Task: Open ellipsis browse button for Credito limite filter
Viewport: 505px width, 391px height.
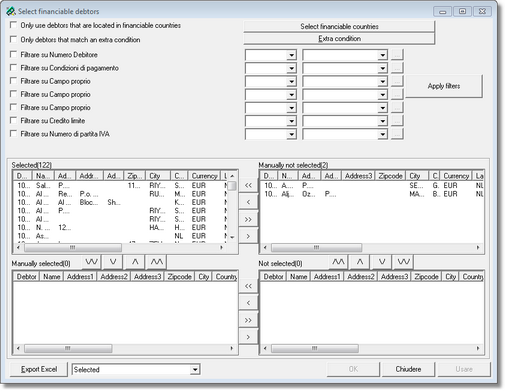Action: pyautogui.click(x=397, y=121)
